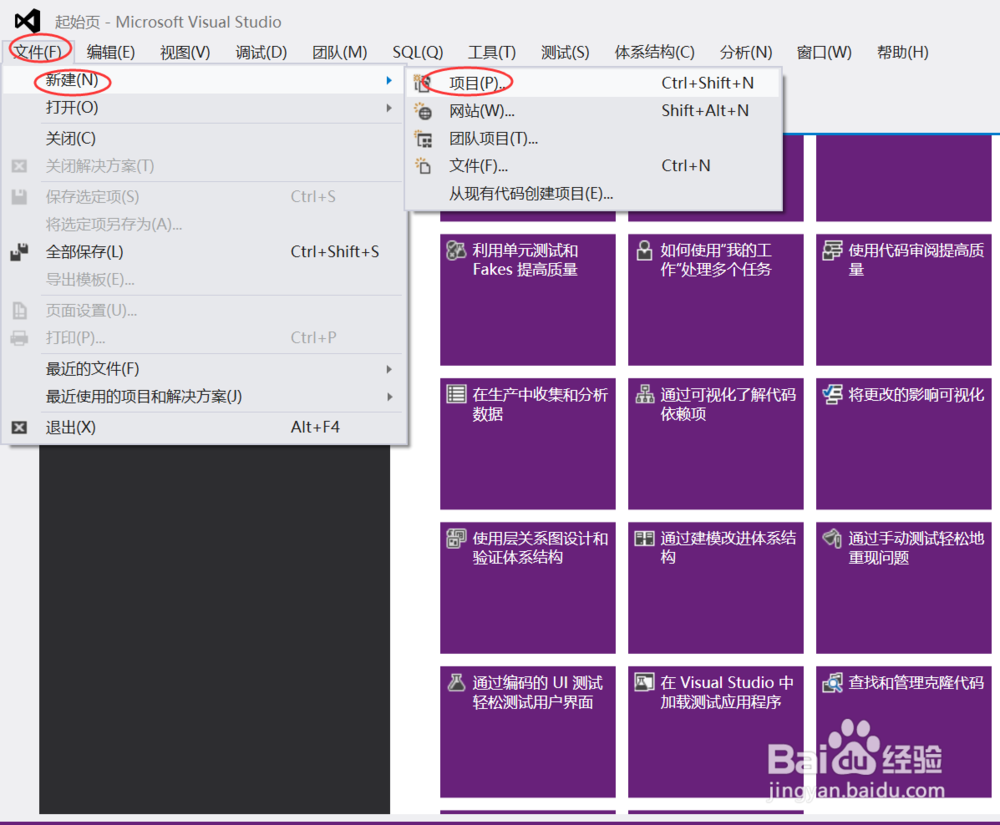Click the New Website globe icon

[422, 111]
